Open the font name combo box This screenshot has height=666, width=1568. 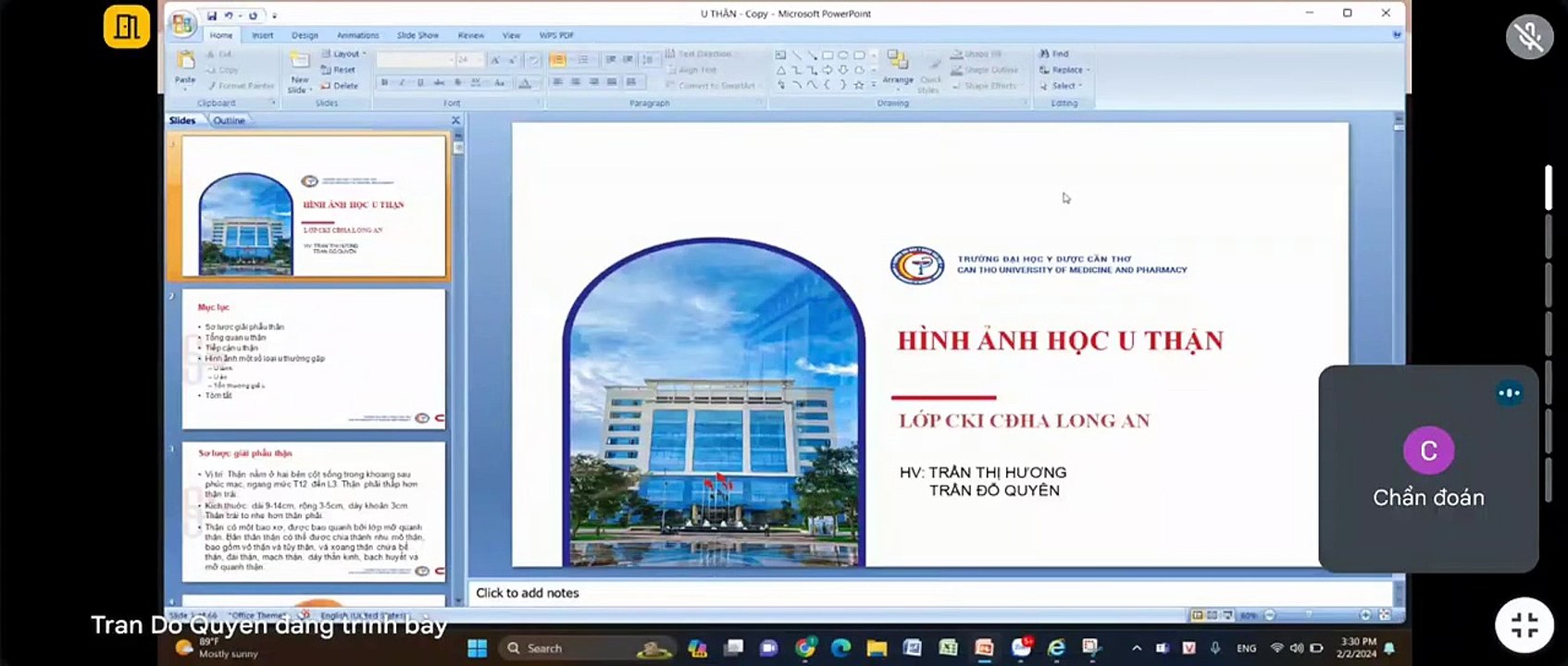pos(416,60)
